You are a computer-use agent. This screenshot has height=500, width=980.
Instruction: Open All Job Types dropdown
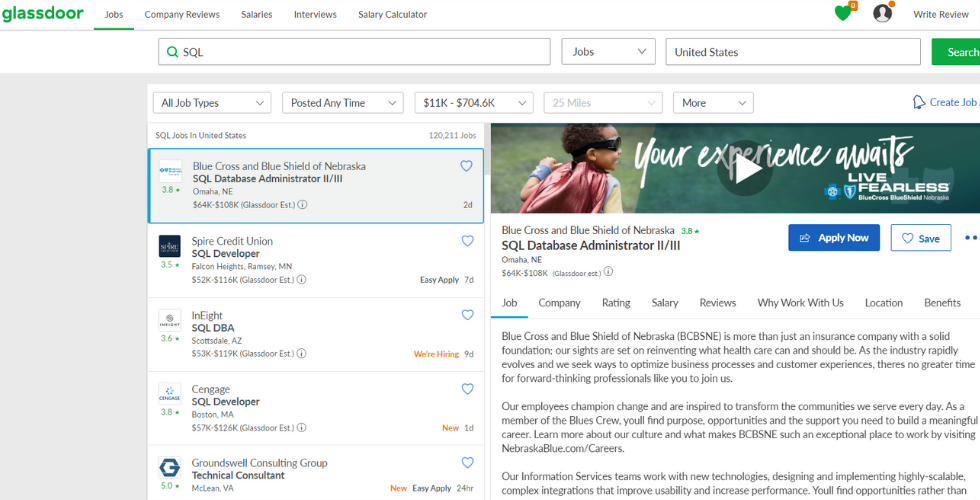[x=212, y=103]
